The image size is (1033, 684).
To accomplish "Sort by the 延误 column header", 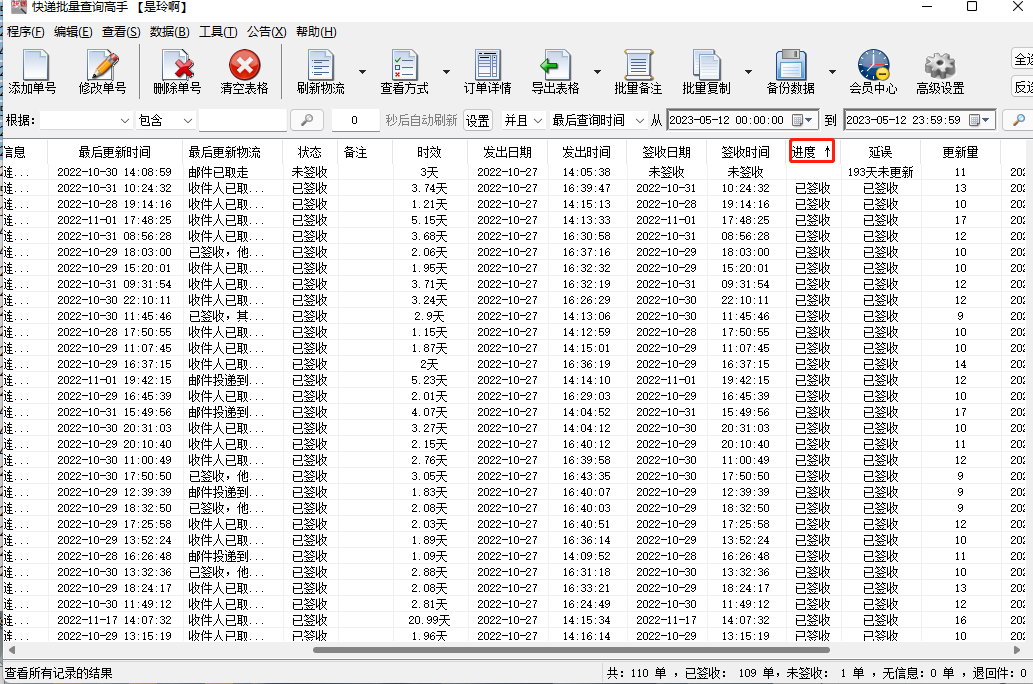I will coord(880,152).
